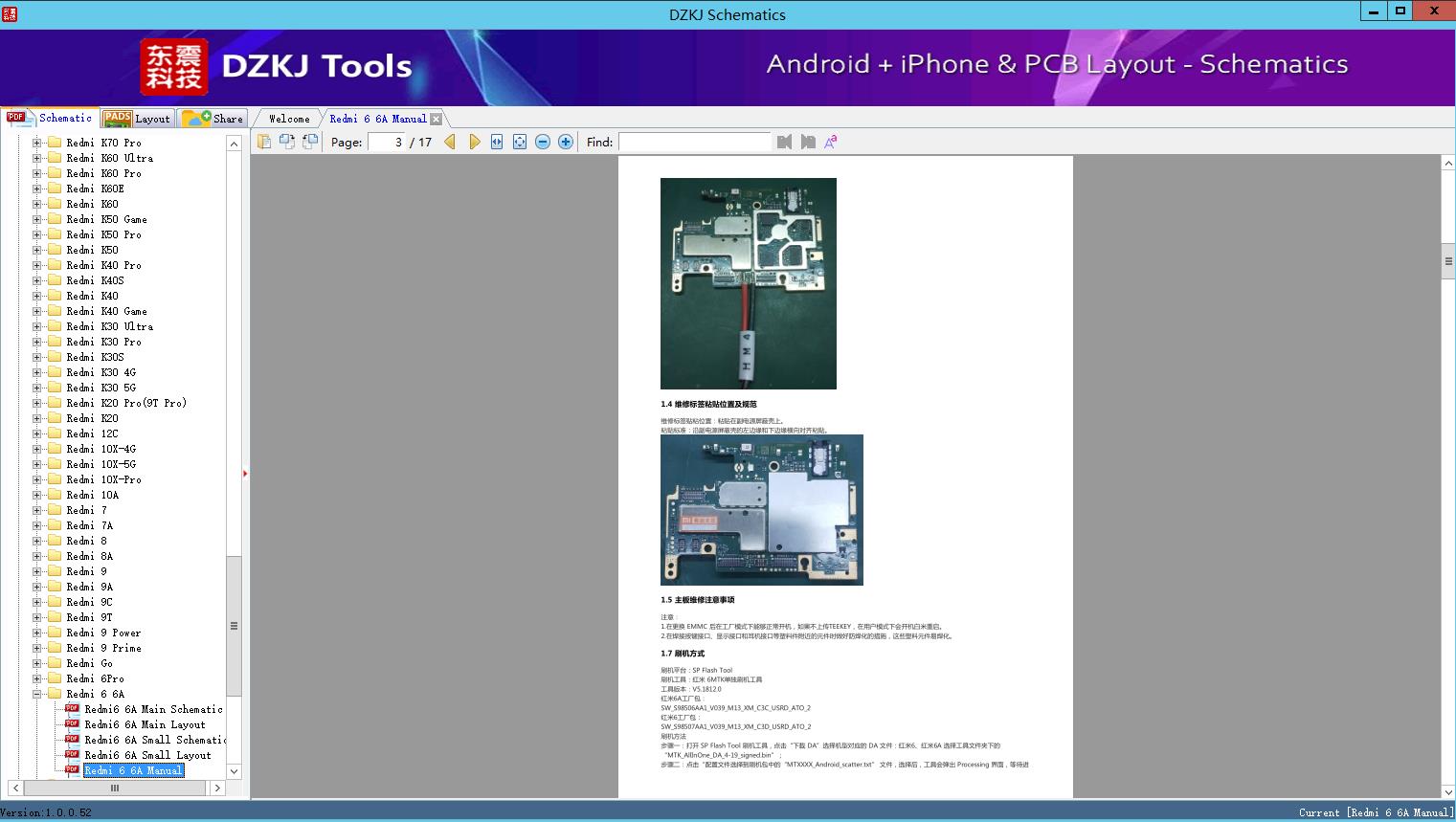Collapse the Redmi 6 6A folder
1456x822 pixels.
coord(37,694)
